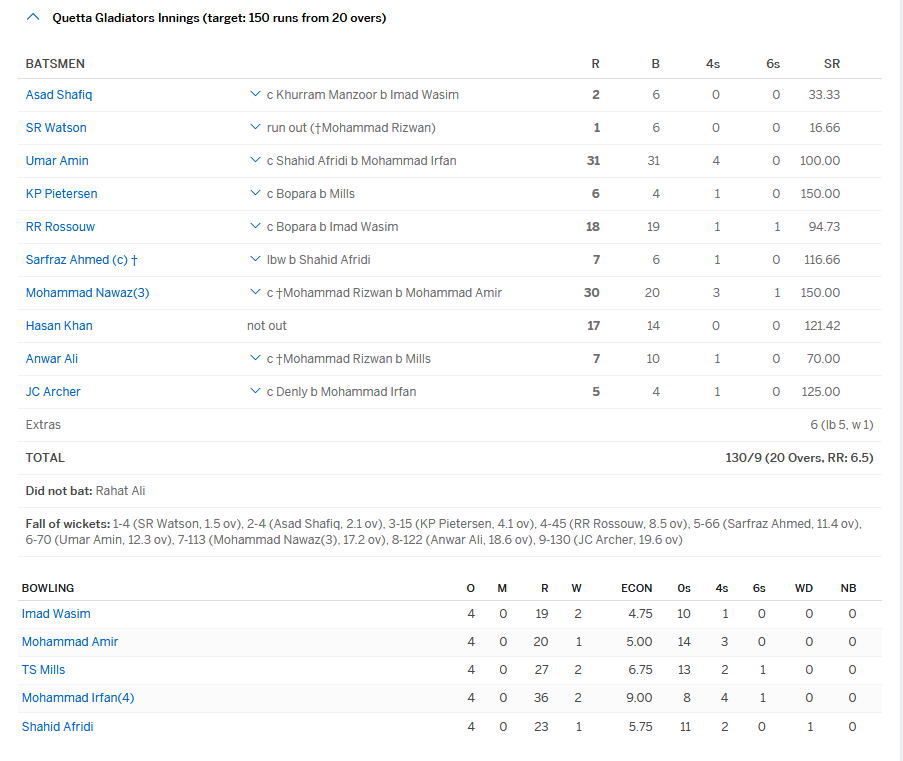
Task: Open KP Pietersen's player profile
Action: pyautogui.click(x=61, y=193)
